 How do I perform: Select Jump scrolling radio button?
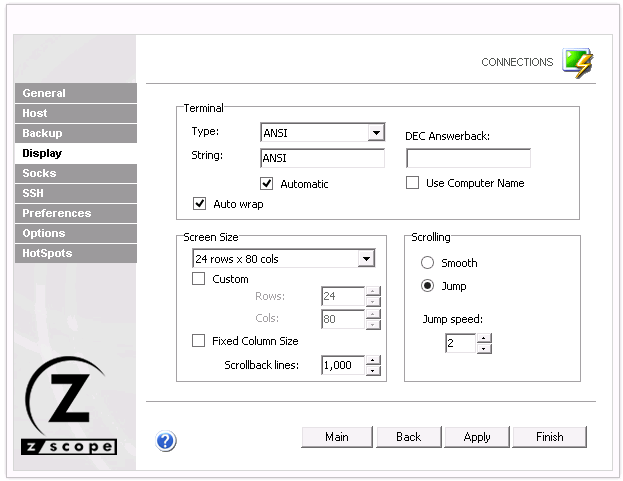[427, 286]
